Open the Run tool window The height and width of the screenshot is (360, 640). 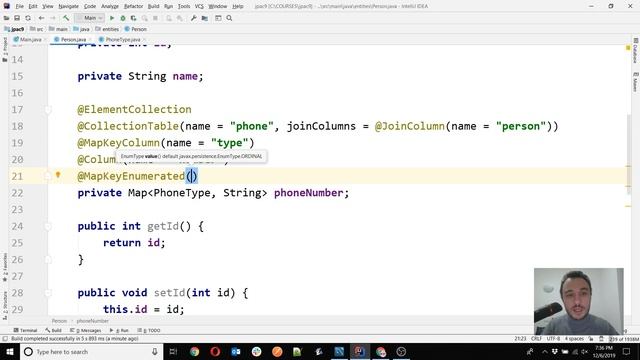click(119, 330)
